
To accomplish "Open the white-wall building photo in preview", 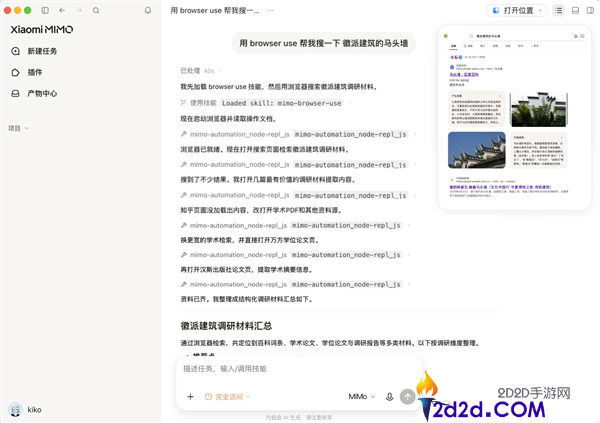I will coord(539,109).
